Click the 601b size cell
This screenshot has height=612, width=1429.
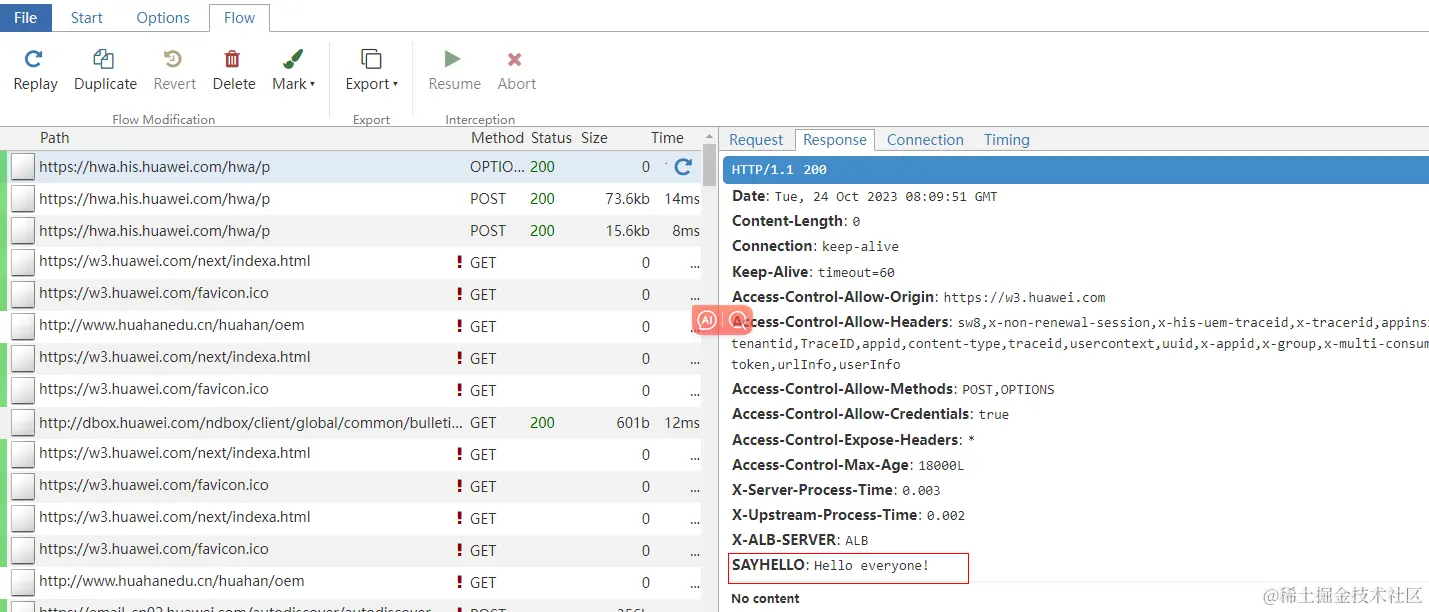[x=633, y=423]
